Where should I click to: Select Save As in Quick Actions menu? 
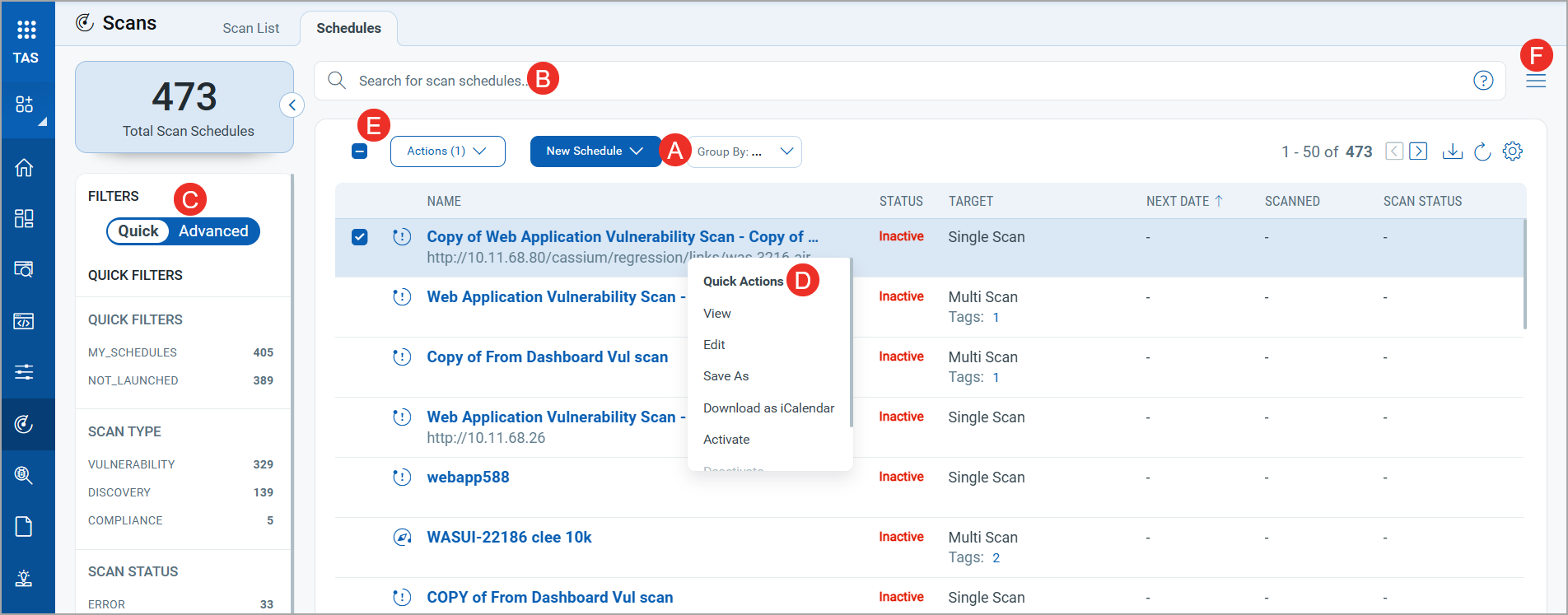coord(726,376)
